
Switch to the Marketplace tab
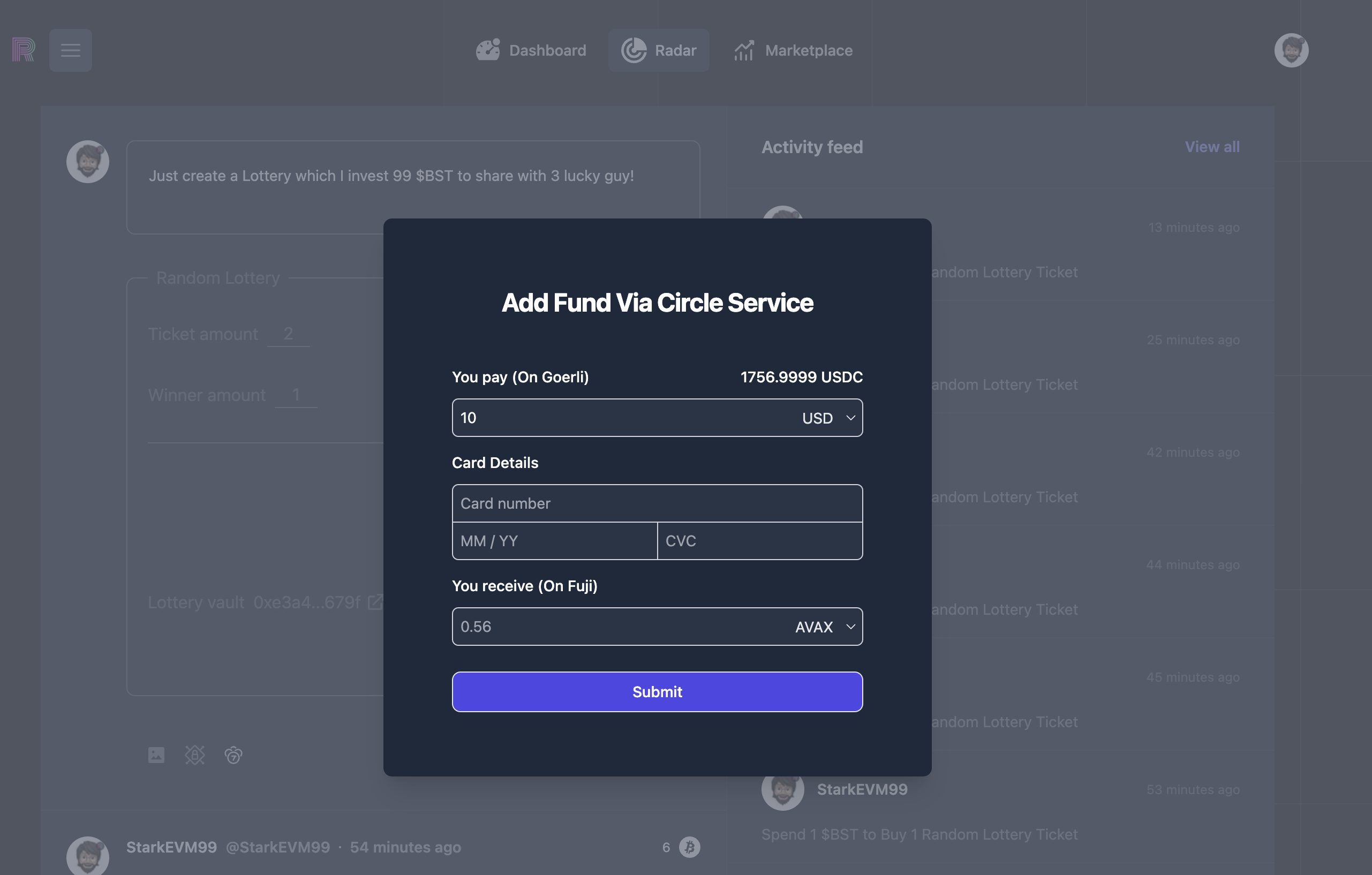[x=793, y=50]
